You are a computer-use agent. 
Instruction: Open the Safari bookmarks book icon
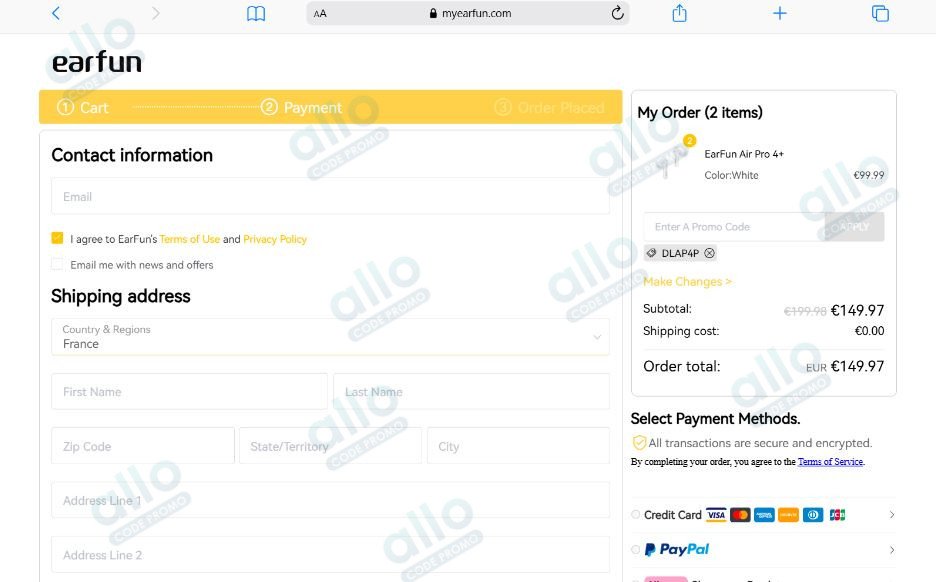coord(255,13)
